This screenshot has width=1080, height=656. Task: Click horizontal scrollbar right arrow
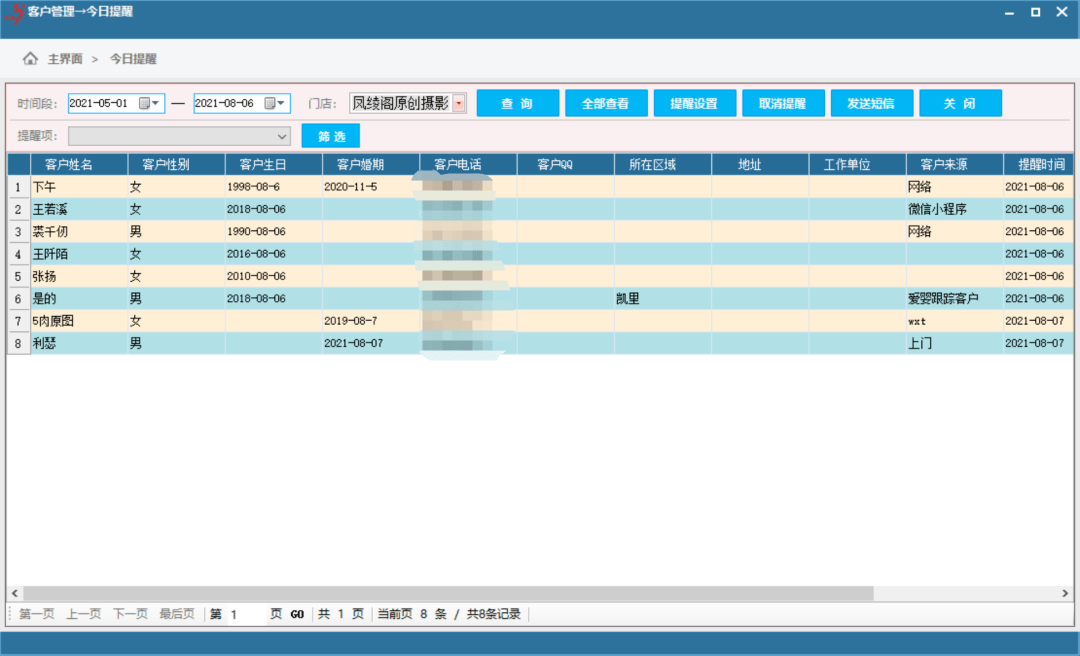[x=1065, y=593]
